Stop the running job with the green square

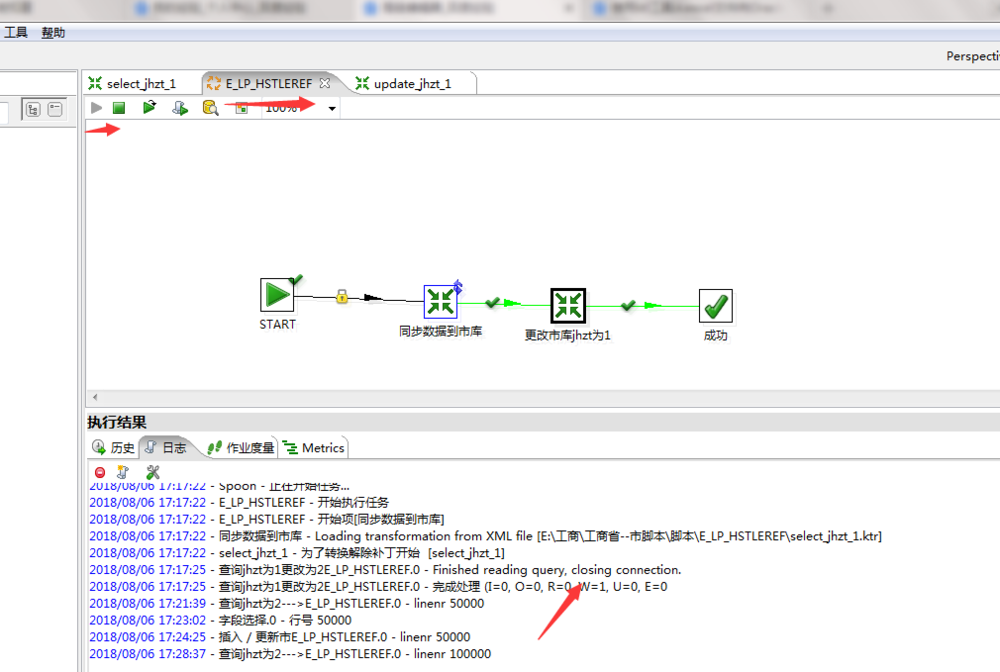click(x=119, y=108)
